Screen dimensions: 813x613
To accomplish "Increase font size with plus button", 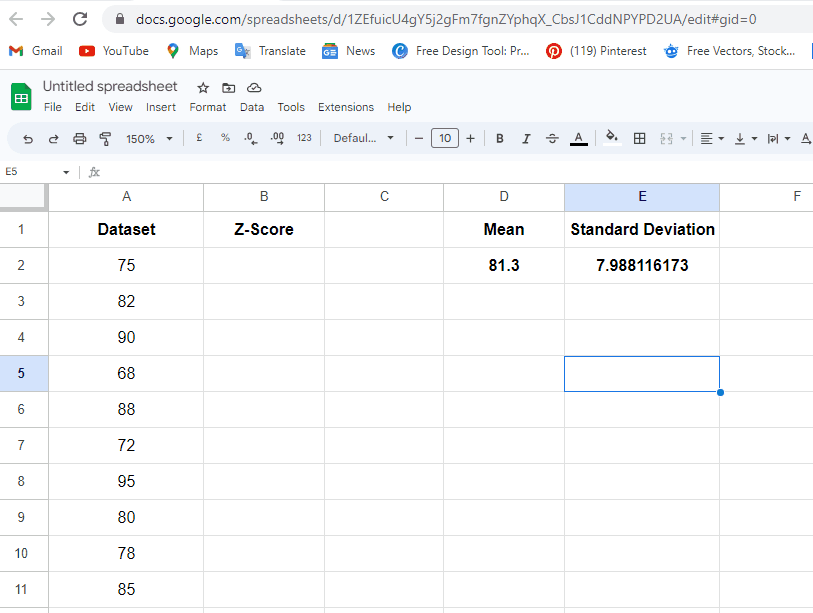I will 470,138.
